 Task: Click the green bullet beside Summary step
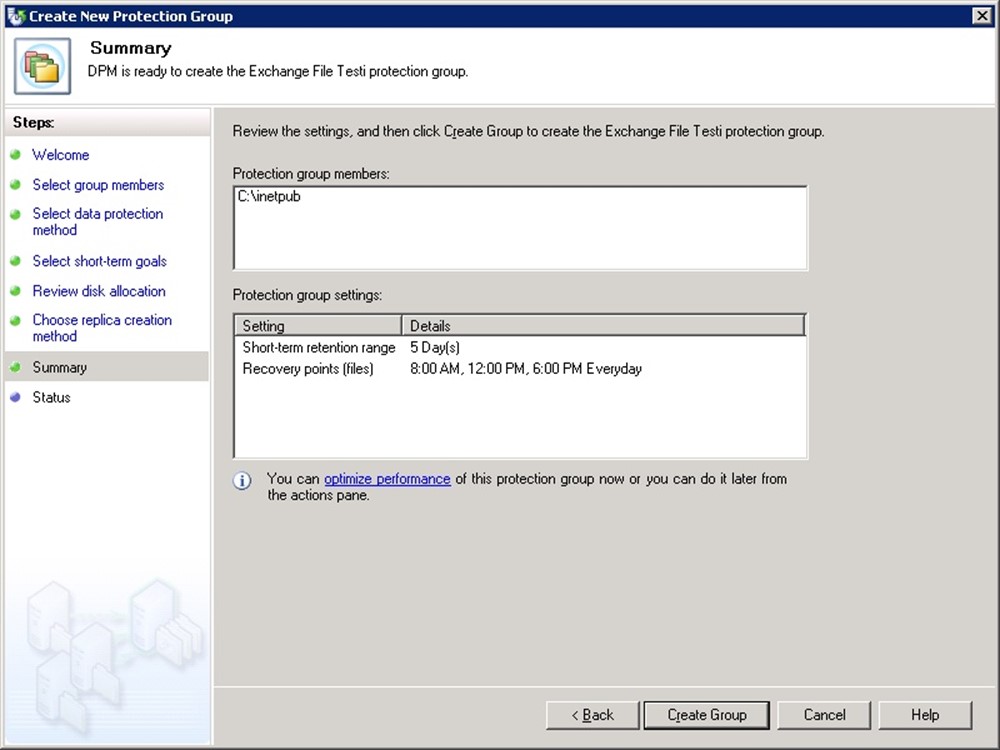pyautogui.click(x=15, y=367)
